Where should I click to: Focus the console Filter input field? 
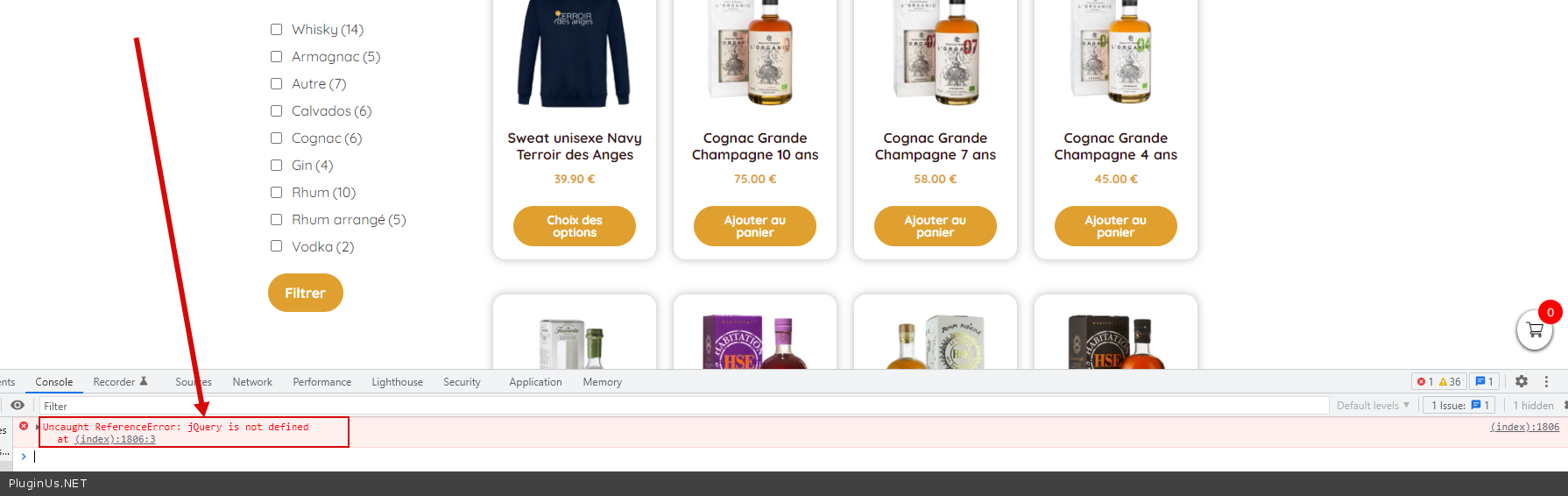coord(683,406)
